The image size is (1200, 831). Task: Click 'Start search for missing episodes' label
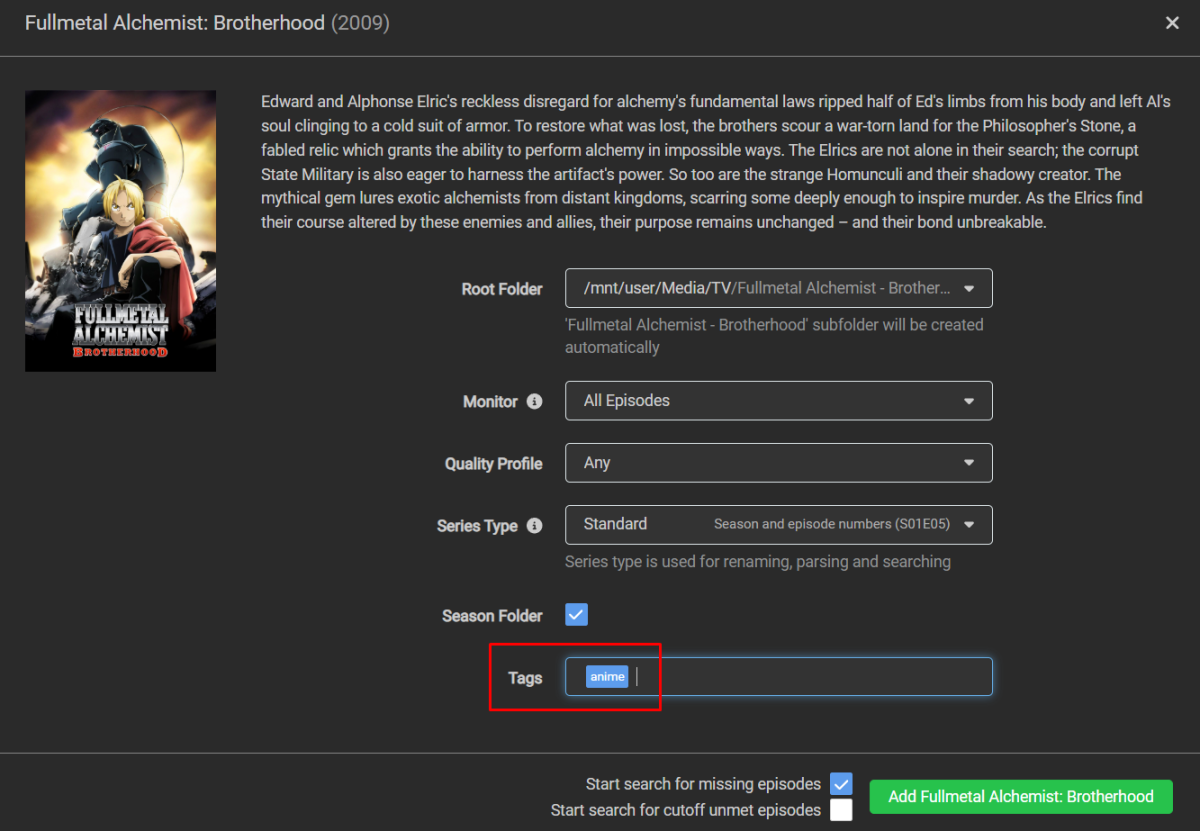(x=703, y=784)
